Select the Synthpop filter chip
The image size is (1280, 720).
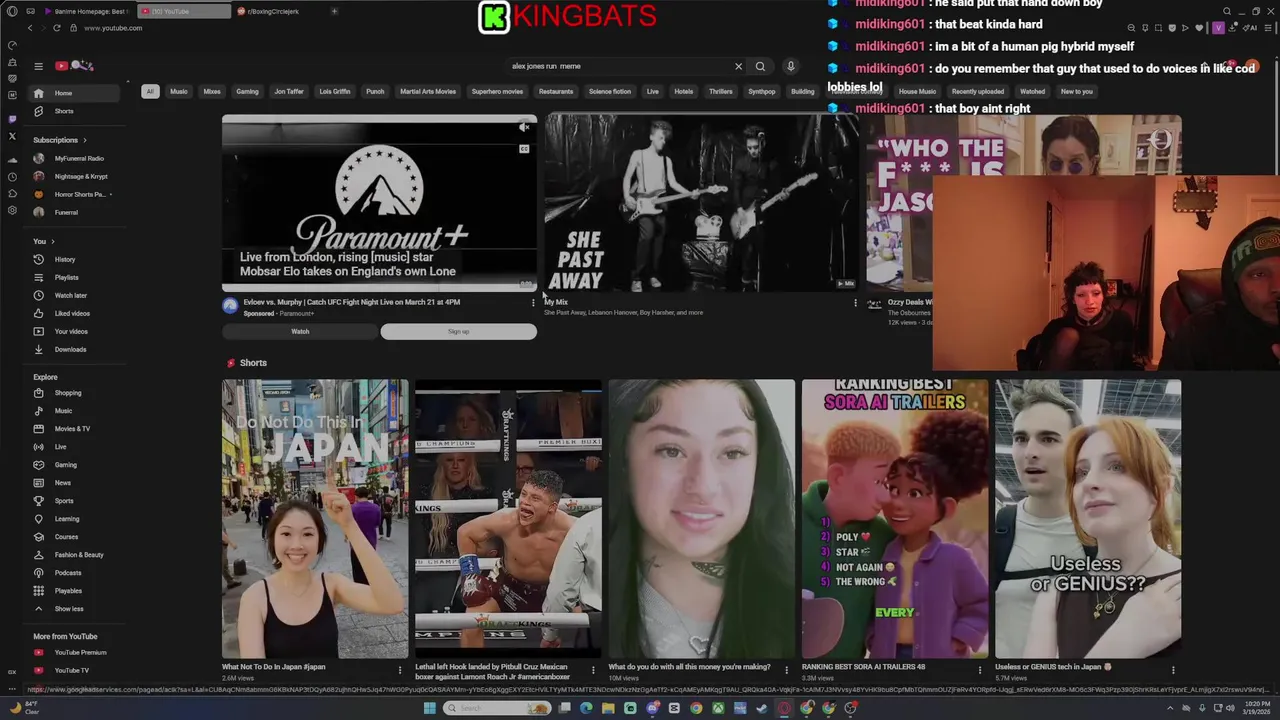(x=762, y=91)
